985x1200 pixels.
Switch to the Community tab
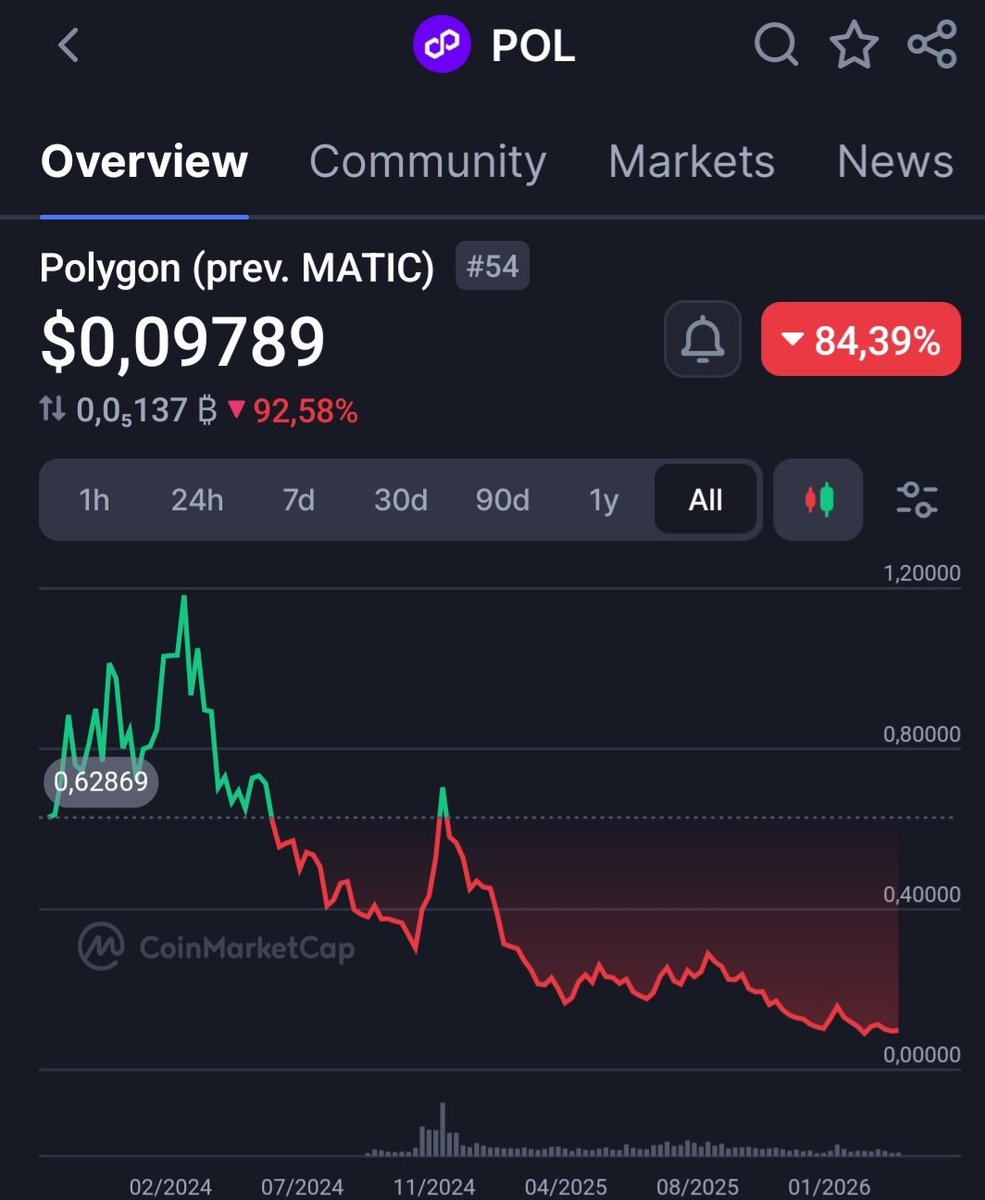point(428,162)
